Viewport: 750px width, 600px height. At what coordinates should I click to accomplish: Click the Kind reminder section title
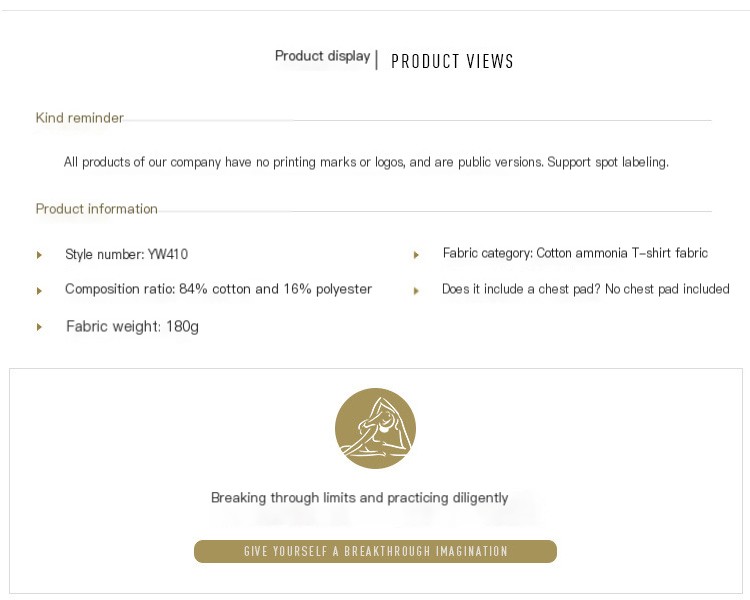pos(80,118)
